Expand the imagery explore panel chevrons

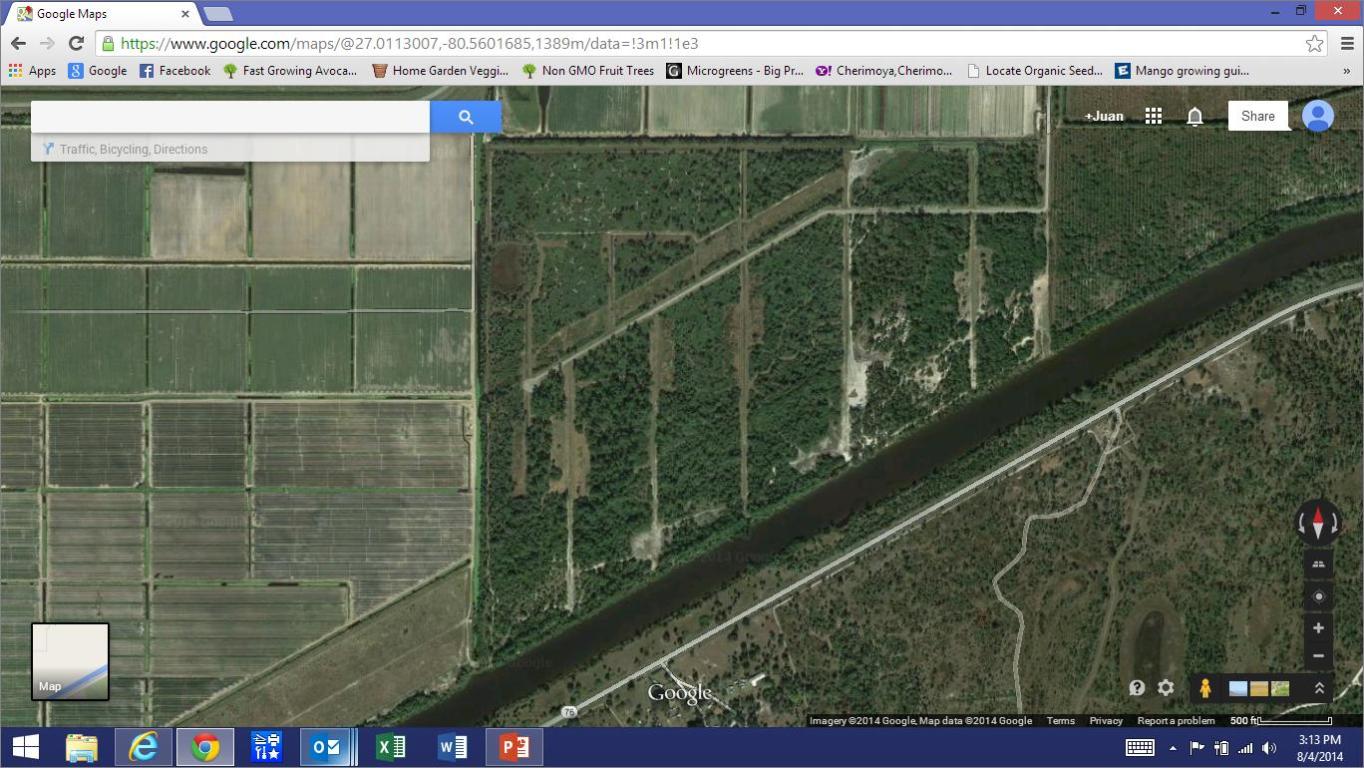1319,688
